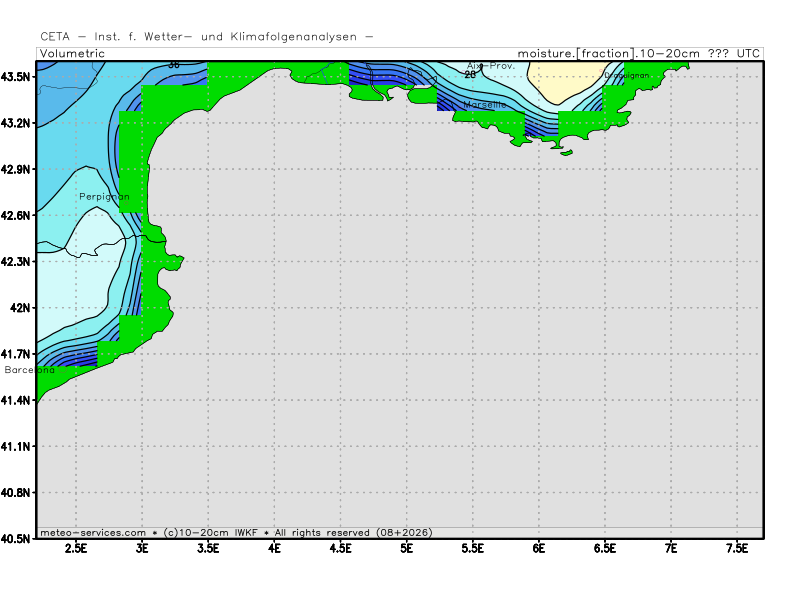This screenshot has width=800, height=600.
Task: Click the moisture fraction 10-20cm UTC title
Action: (638, 54)
